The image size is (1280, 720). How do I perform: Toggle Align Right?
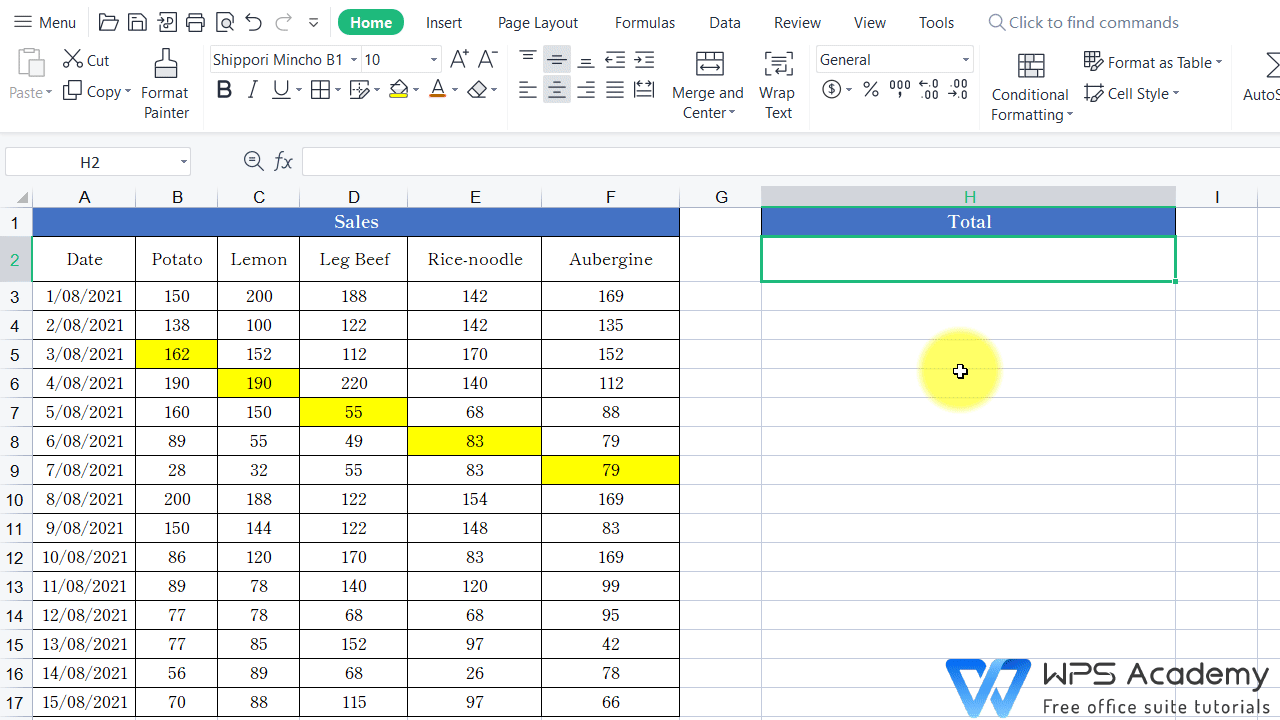(586, 91)
